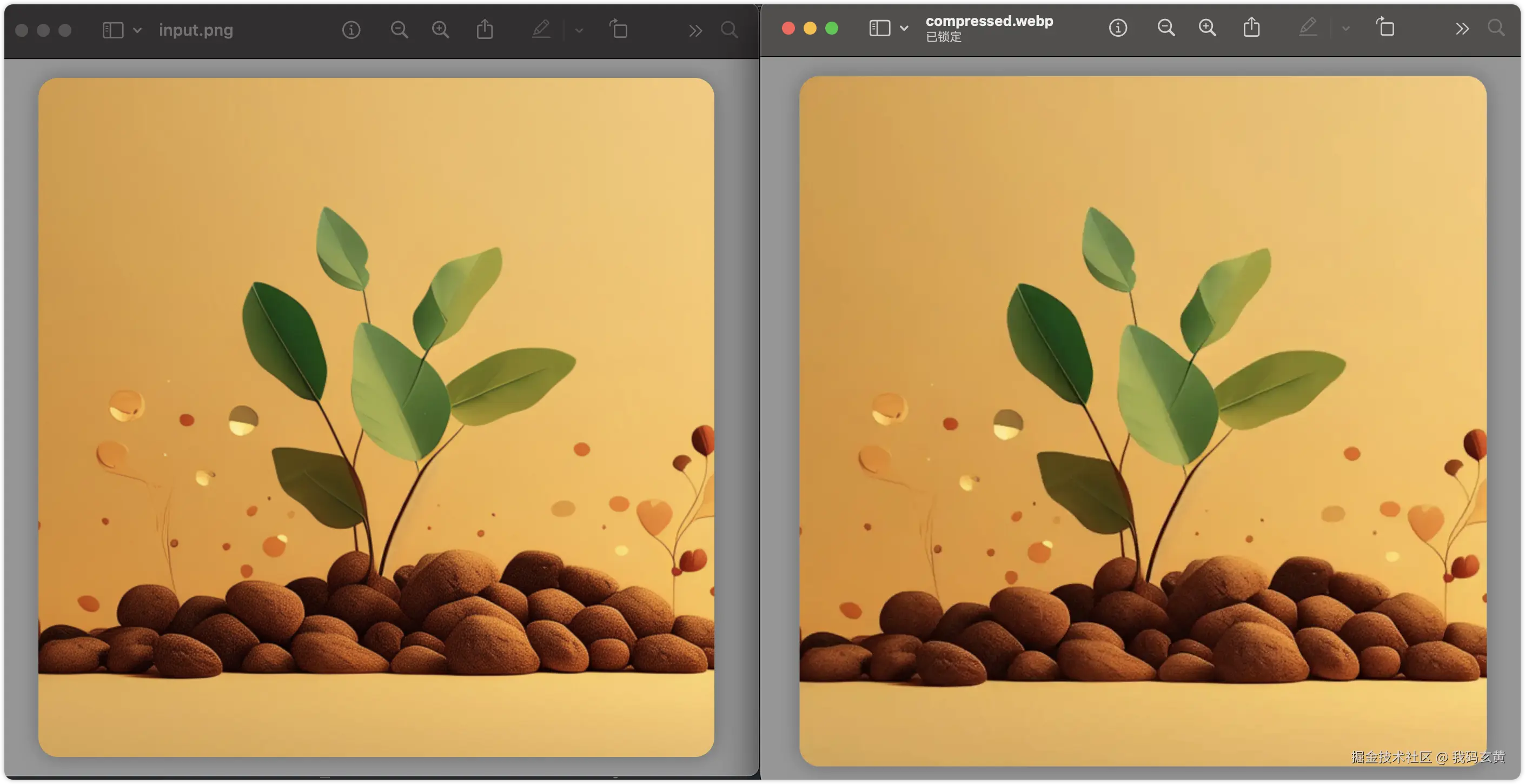Image resolution: width=1525 pixels, height=784 pixels.
Task: Open markup dropdown arrow in input.png window
Action: tap(579, 30)
